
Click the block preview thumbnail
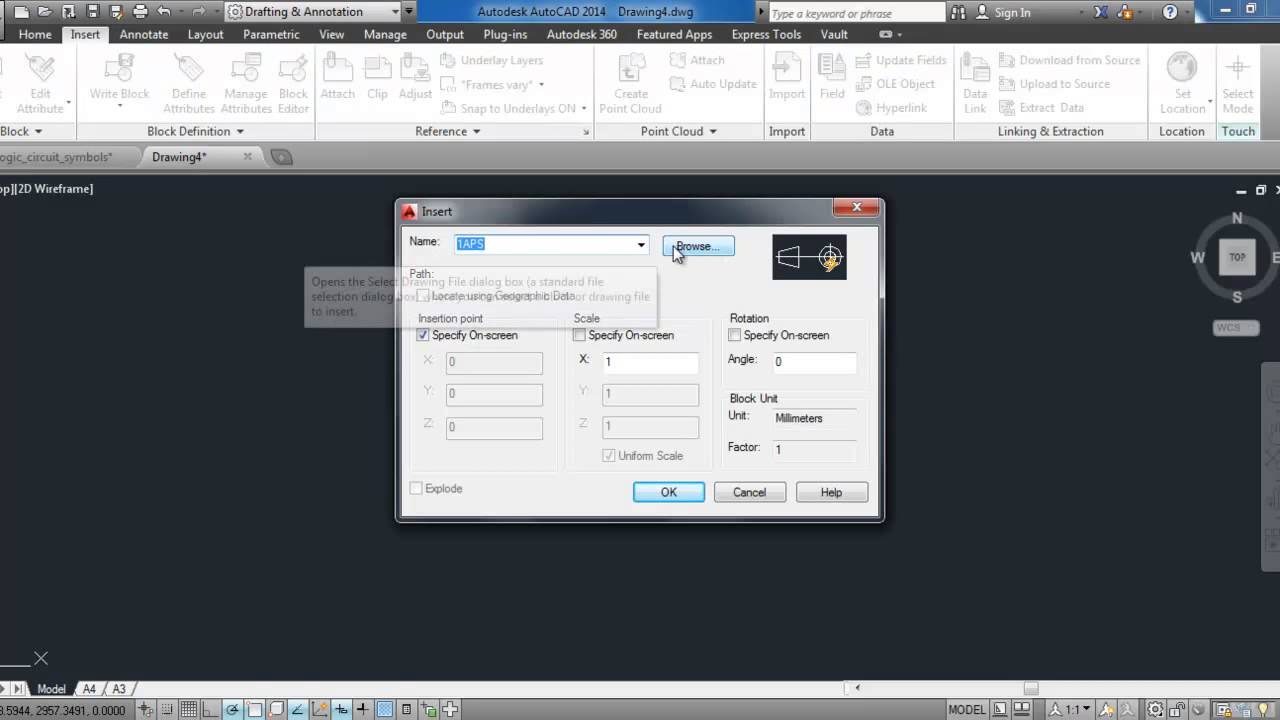pos(809,257)
